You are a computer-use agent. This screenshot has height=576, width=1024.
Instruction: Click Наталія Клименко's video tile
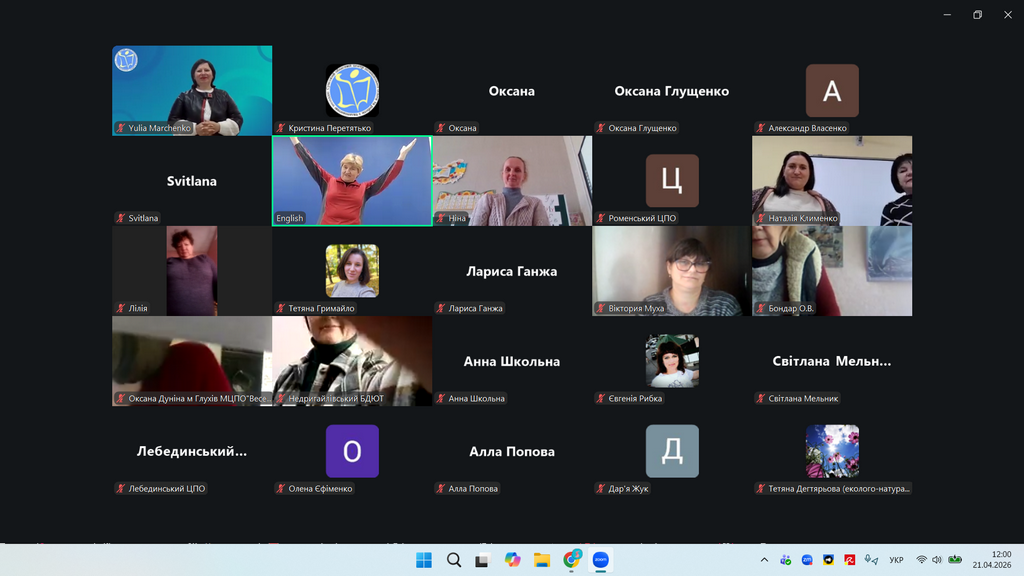832,181
